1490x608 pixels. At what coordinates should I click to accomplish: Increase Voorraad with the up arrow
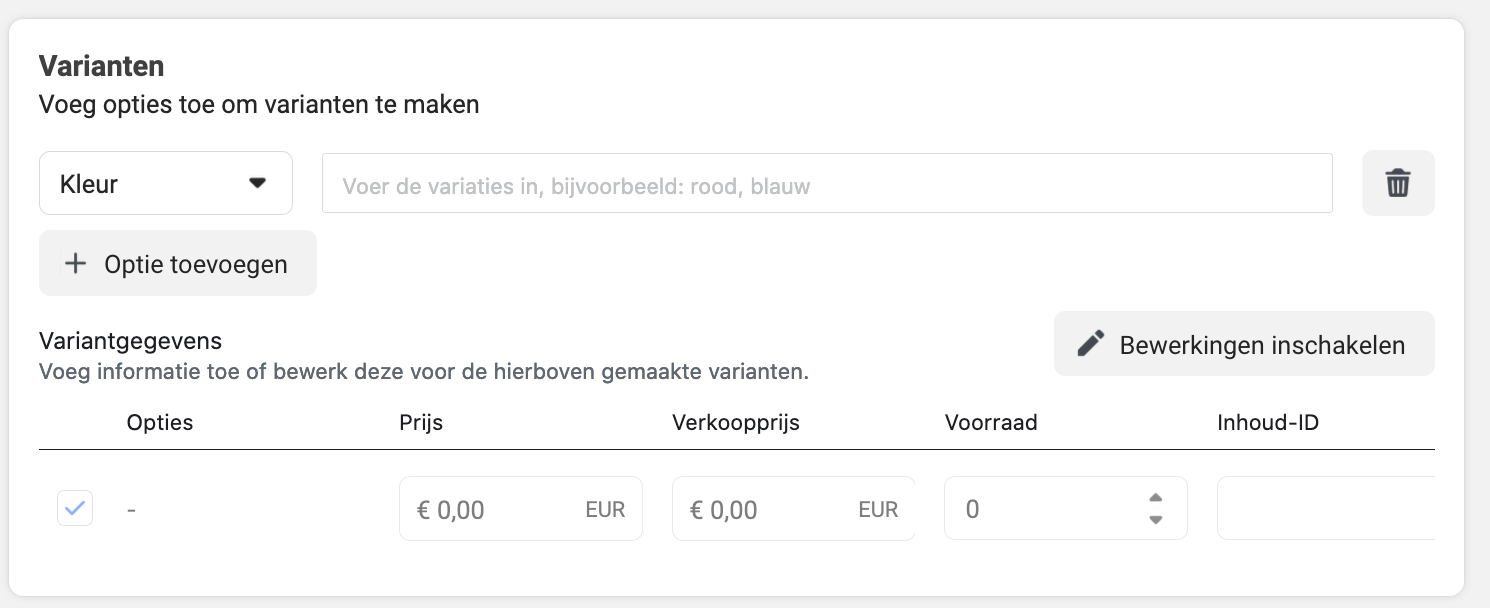pyautogui.click(x=1155, y=498)
